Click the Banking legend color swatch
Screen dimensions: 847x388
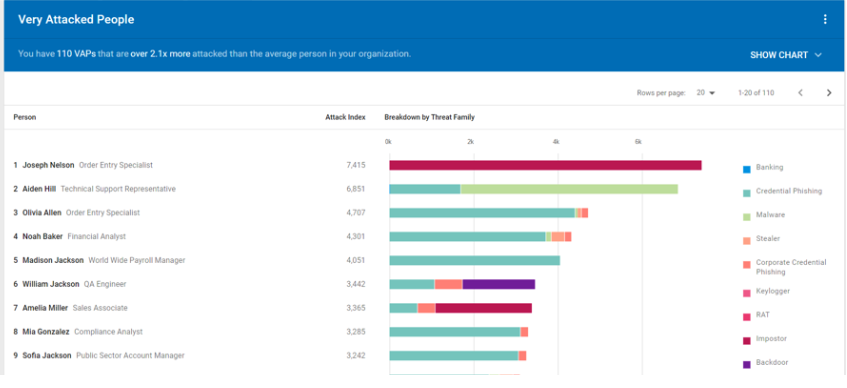point(747,170)
